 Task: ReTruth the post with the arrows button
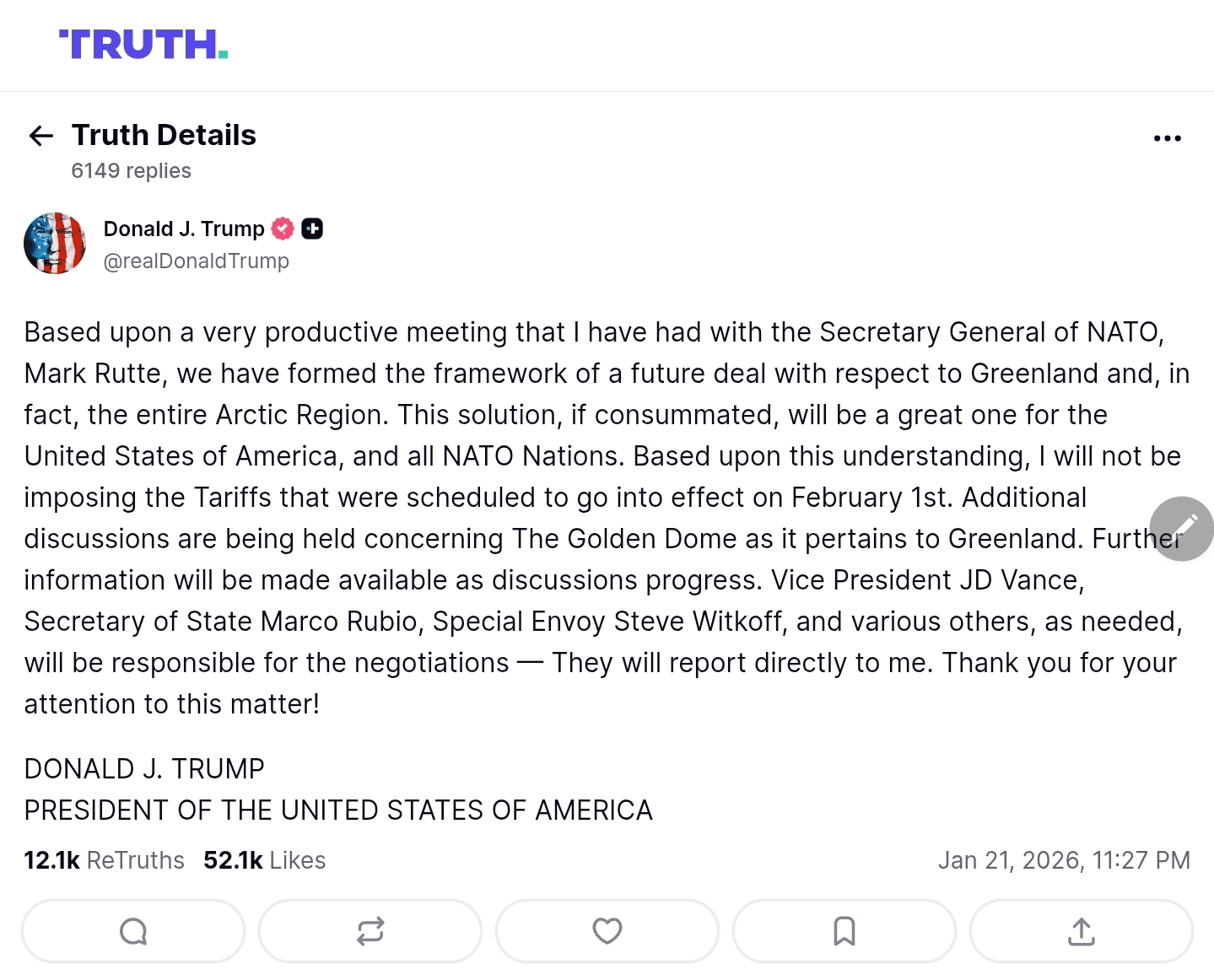pos(370,931)
